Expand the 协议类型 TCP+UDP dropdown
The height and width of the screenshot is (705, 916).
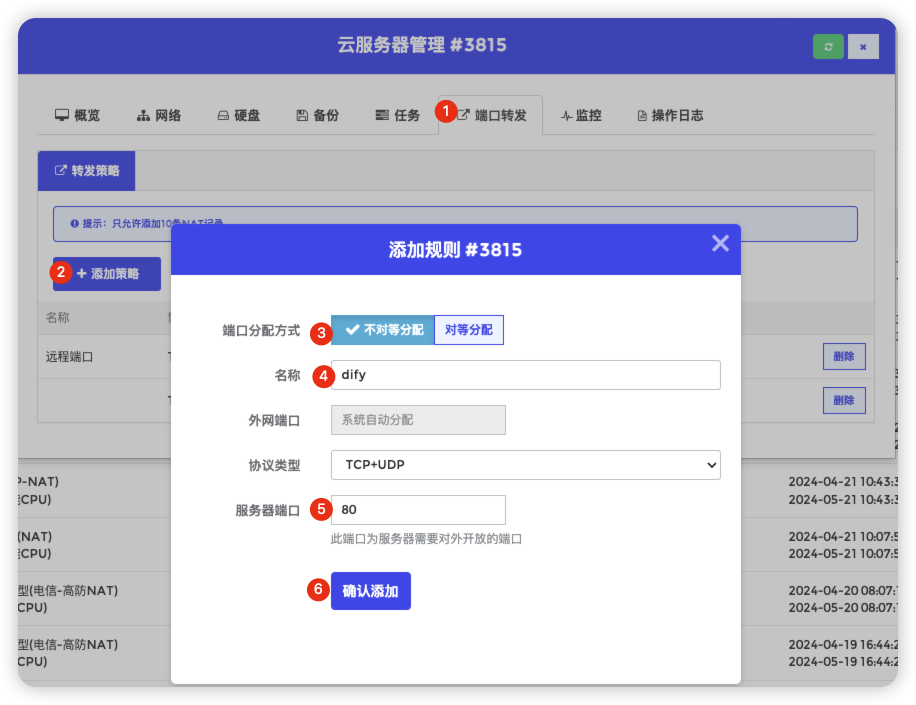[526, 465]
